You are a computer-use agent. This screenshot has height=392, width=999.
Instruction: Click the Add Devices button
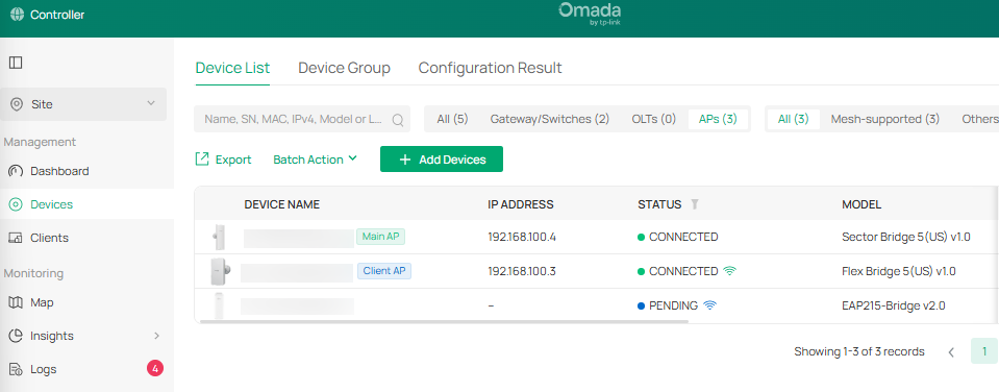pos(442,159)
